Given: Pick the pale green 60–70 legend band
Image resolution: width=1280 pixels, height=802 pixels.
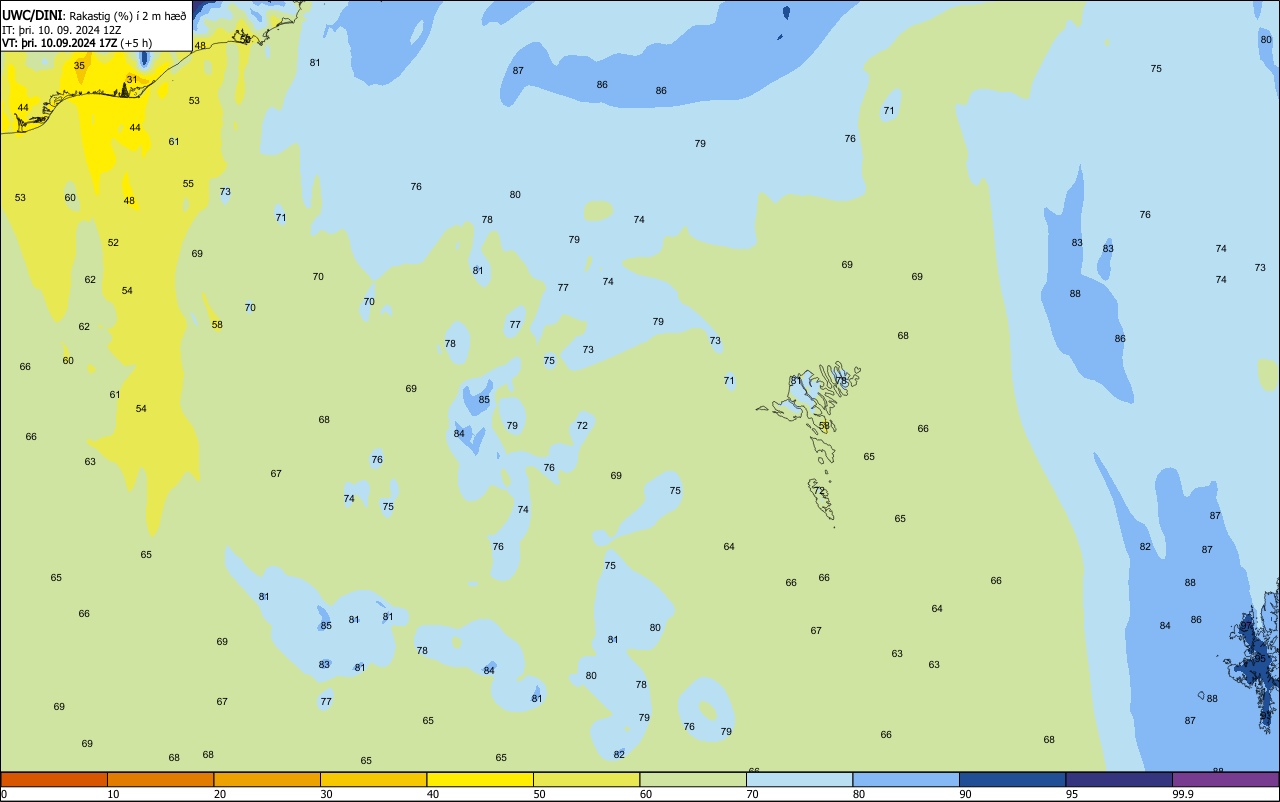Looking at the screenshot, I should tap(693, 779).
